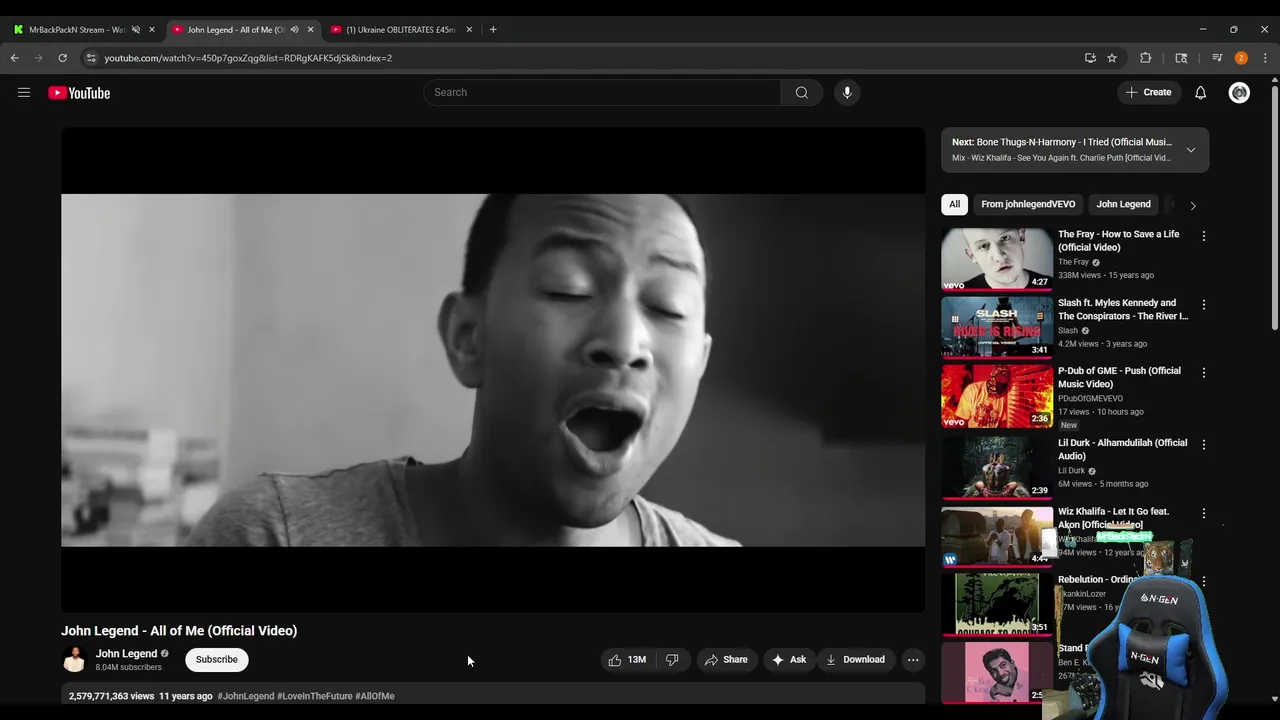The image size is (1280, 720).
Task: Open John Legend channel avatar
Action: pos(74,660)
